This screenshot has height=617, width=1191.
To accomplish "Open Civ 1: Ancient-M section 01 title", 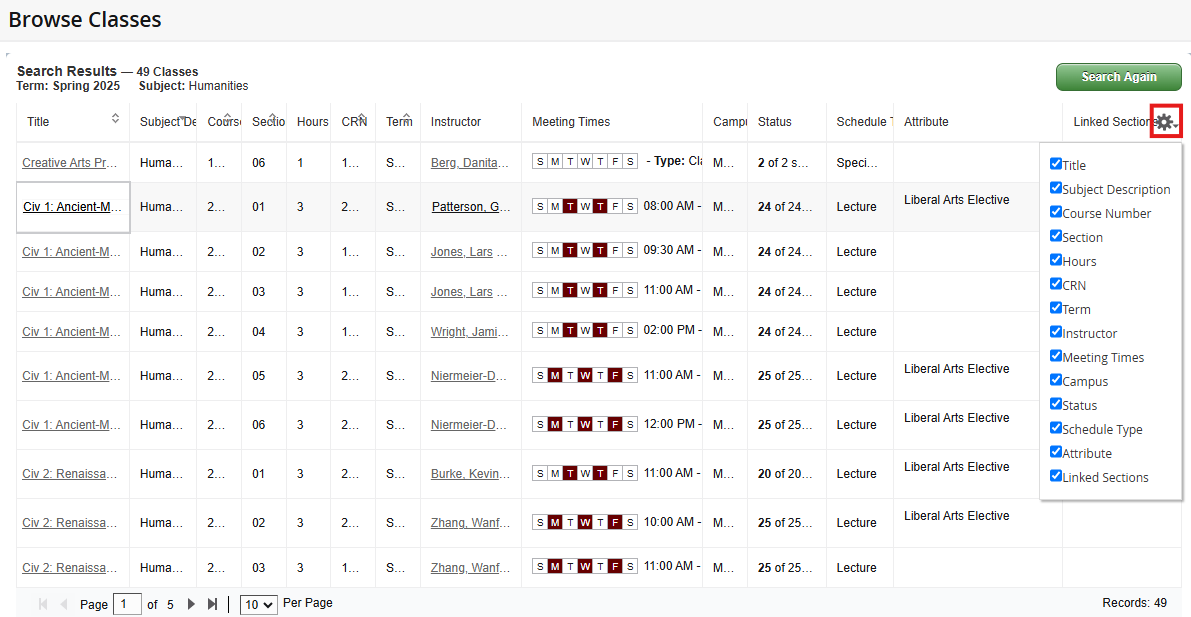I will (x=72, y=207).
